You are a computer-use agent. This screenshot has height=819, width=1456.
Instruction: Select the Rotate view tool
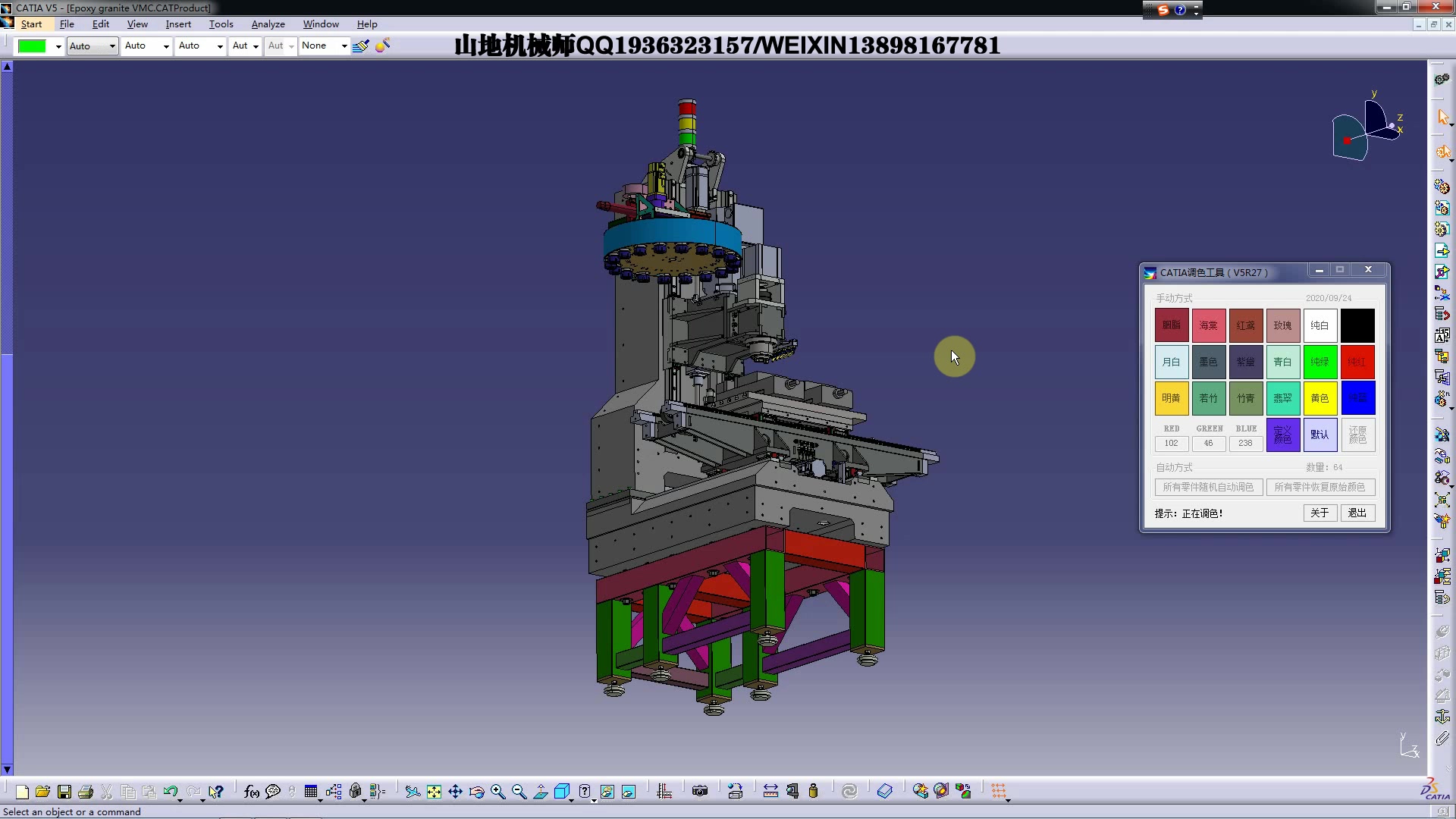point(476,792)
